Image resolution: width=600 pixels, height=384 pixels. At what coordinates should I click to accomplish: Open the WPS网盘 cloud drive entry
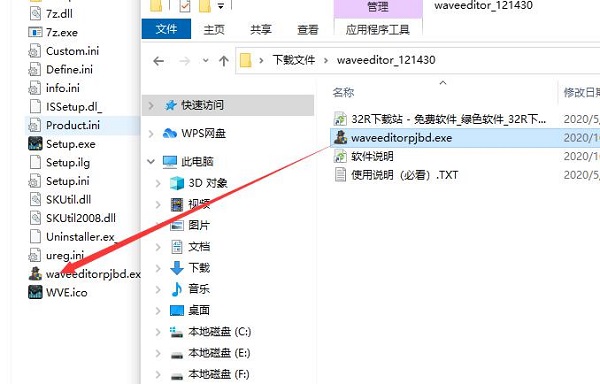[203, 133]
